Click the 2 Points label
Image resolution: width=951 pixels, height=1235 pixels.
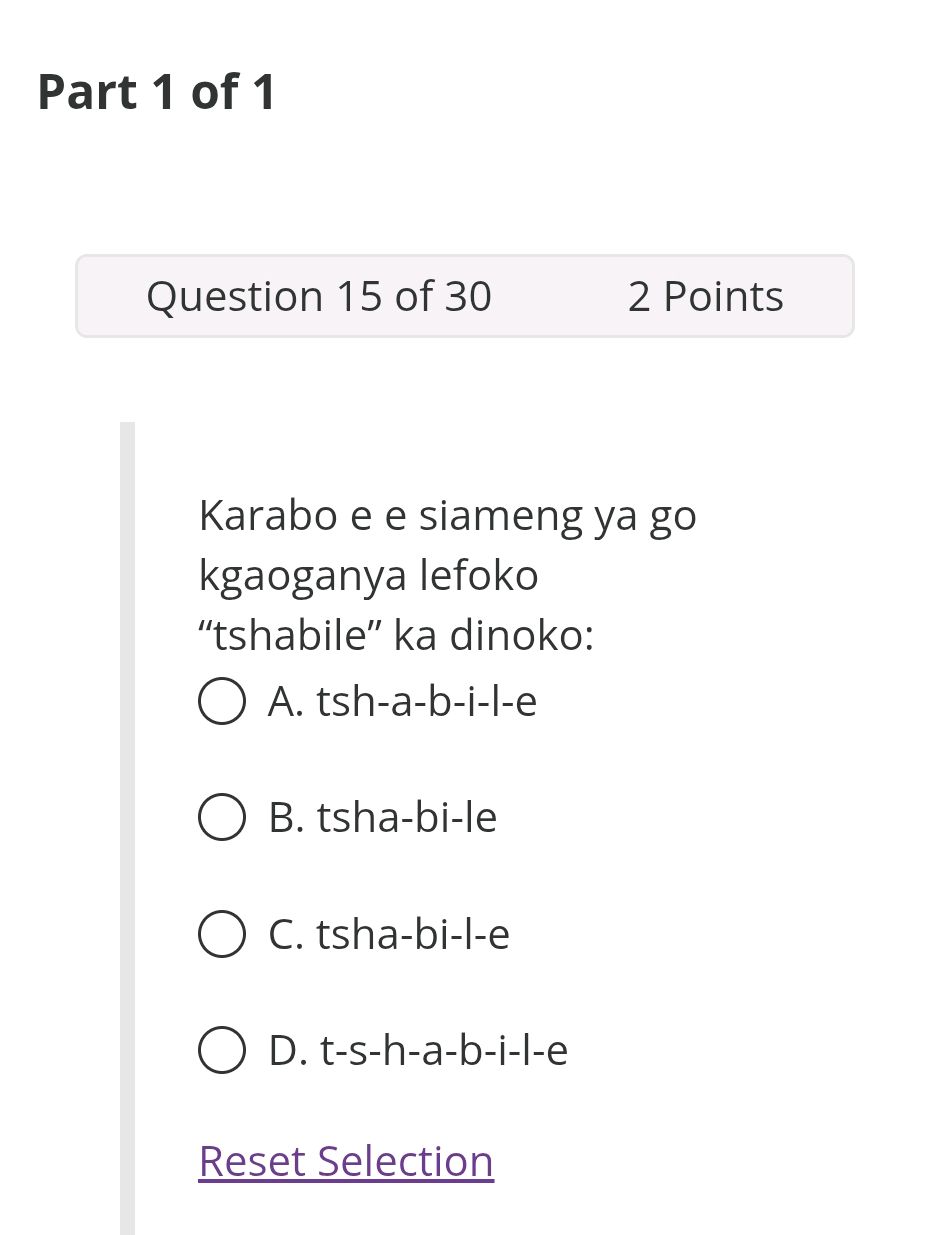705,296
